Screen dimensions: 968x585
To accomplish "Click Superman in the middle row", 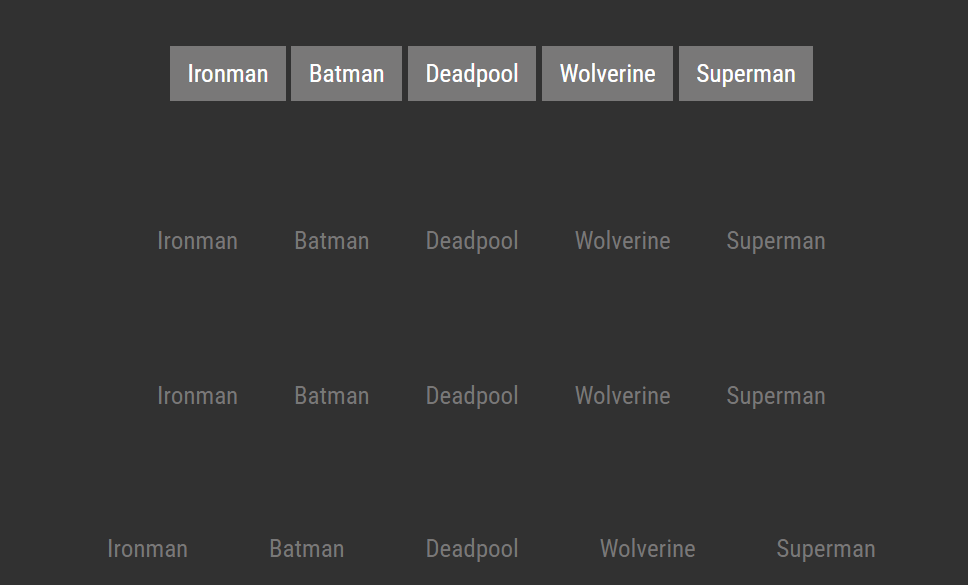I will [x=775, y=395].
